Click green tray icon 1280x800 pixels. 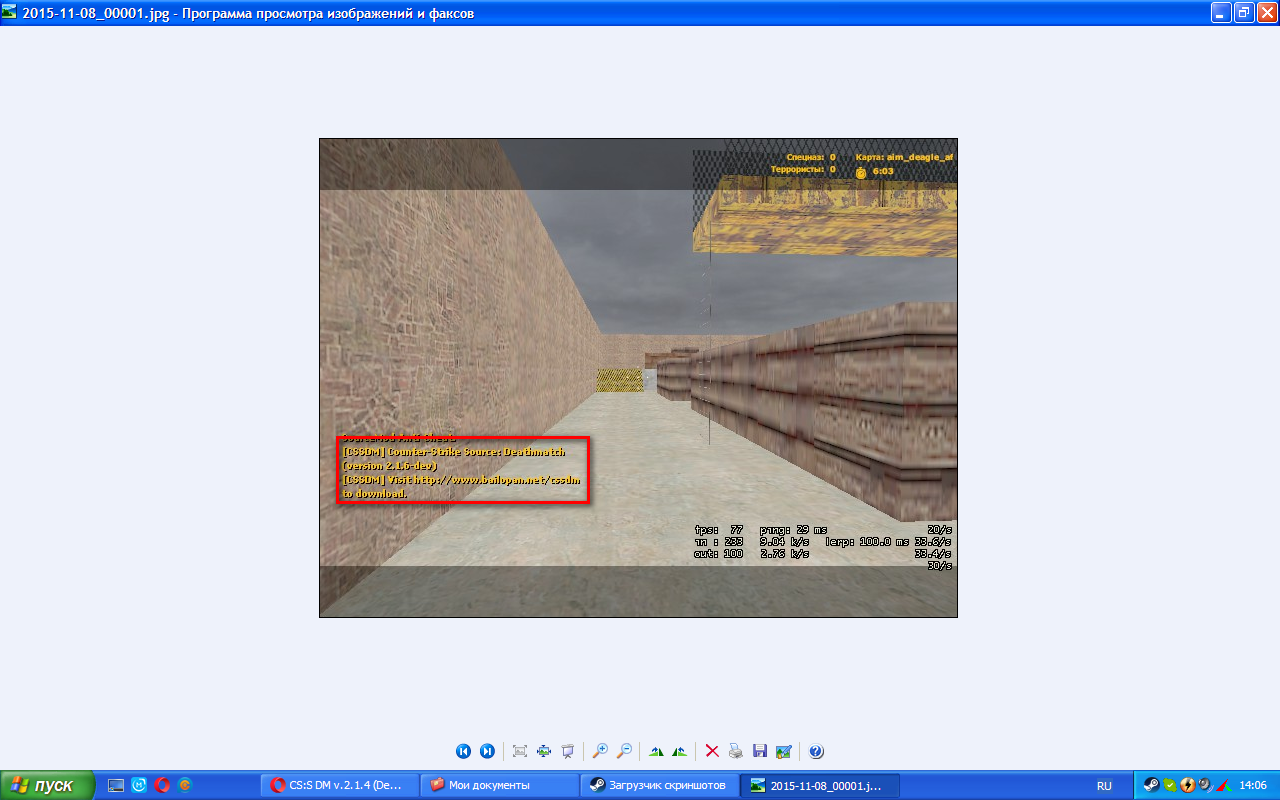click(1169, 785)
